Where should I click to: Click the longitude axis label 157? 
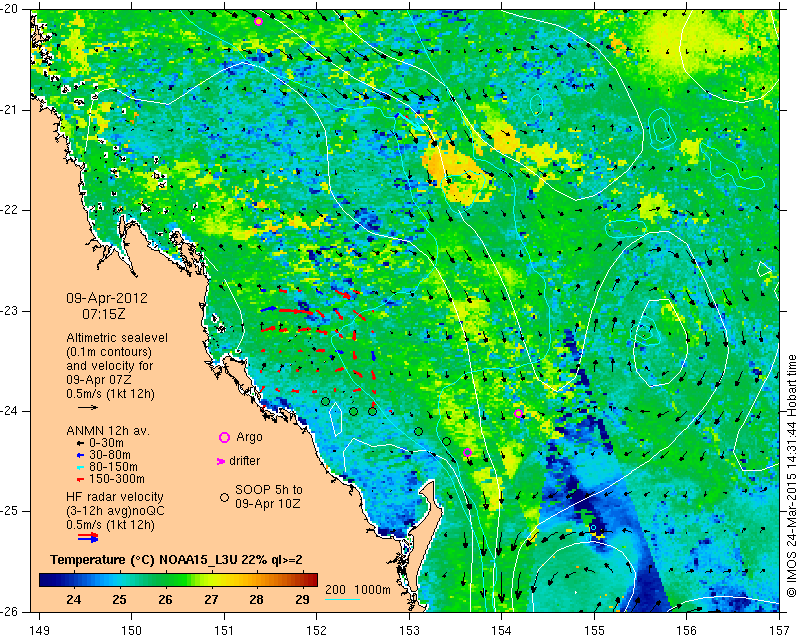(780, 631)
